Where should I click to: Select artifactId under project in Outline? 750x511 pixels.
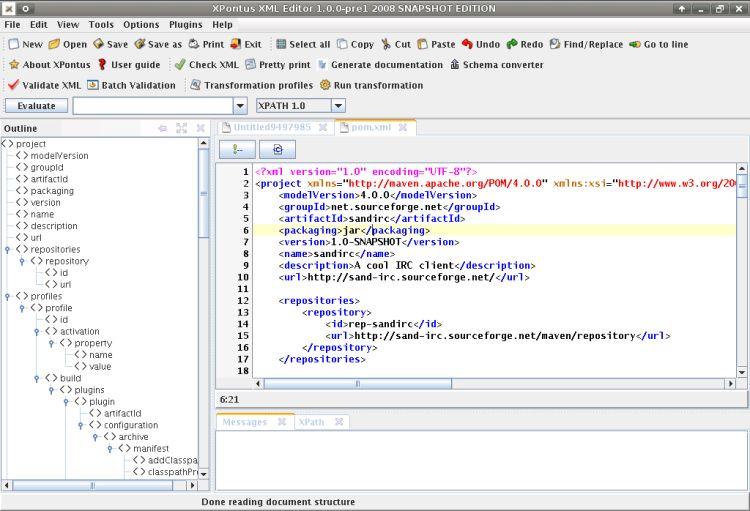pyautogui.click(x=42, y=179)
